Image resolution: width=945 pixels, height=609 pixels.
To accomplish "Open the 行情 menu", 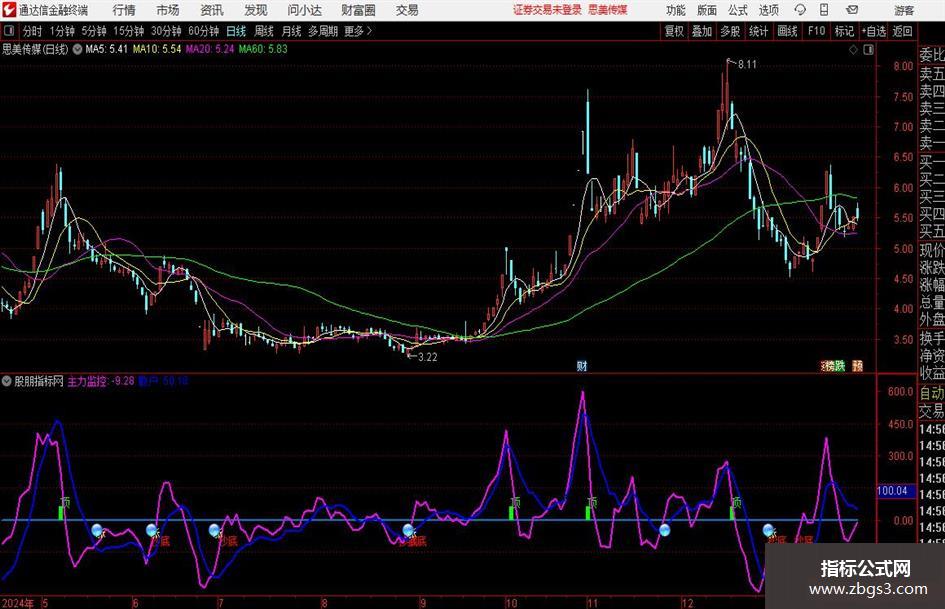I will tap(124, 10).
